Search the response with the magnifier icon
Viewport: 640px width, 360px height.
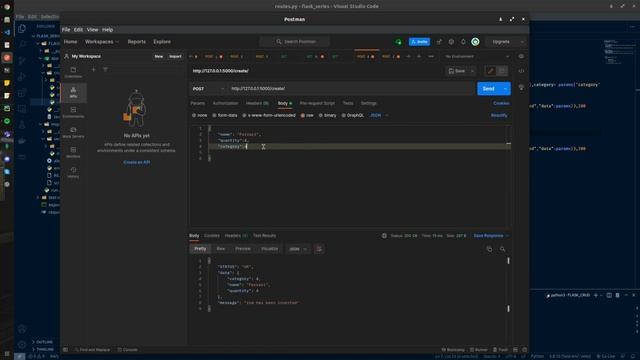coord(502,249)
